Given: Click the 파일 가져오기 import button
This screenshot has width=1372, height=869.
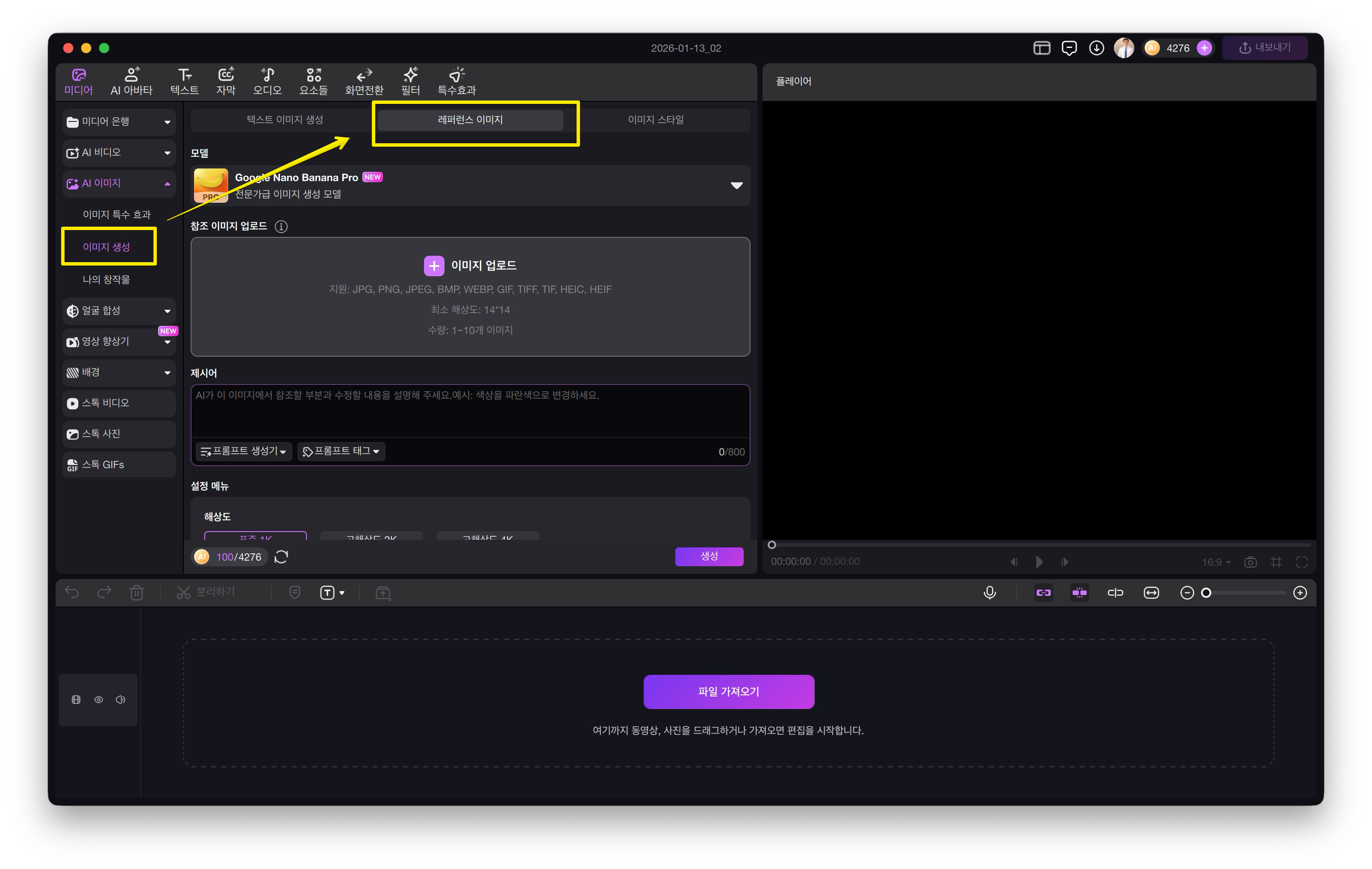Looking at the screenshot, I should tap(729, 692).
